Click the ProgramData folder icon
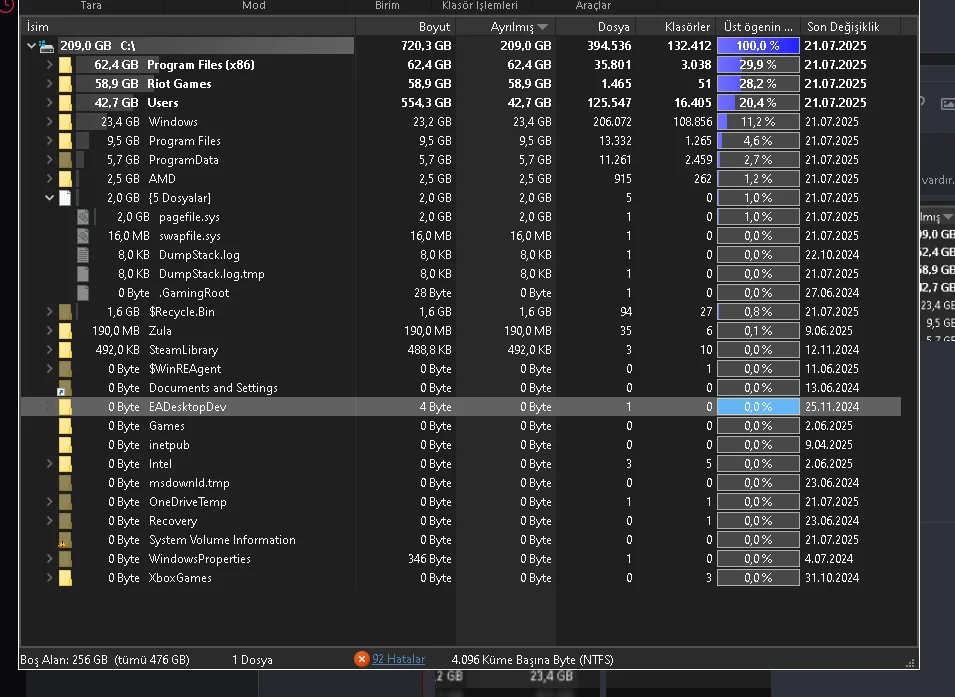The image size is (955, 697). [65, 160]
